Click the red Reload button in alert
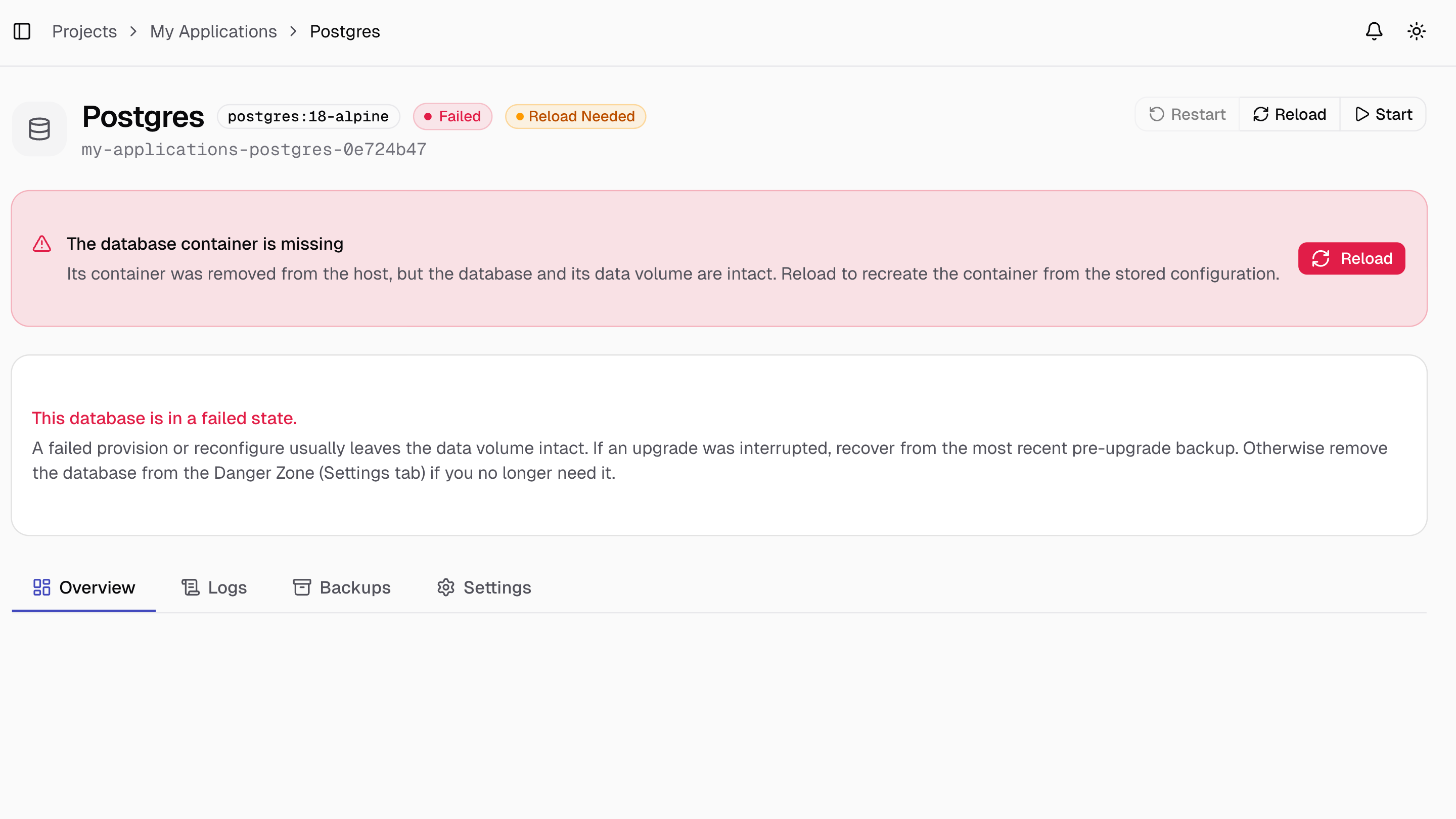Image resolution: width=1456 pixels, height=819 pixels. 1351,258
